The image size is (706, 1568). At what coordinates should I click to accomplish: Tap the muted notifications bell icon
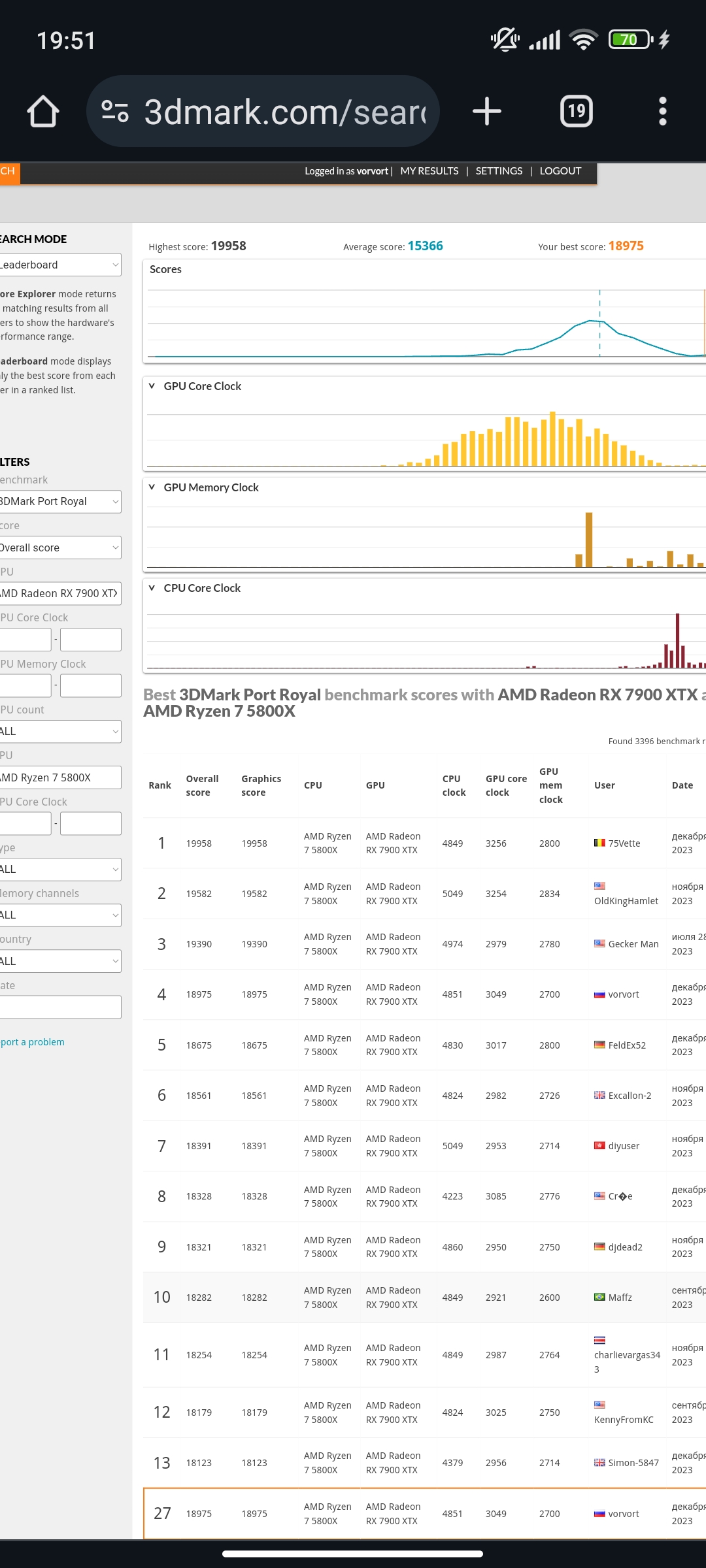(x=505, y=40)
